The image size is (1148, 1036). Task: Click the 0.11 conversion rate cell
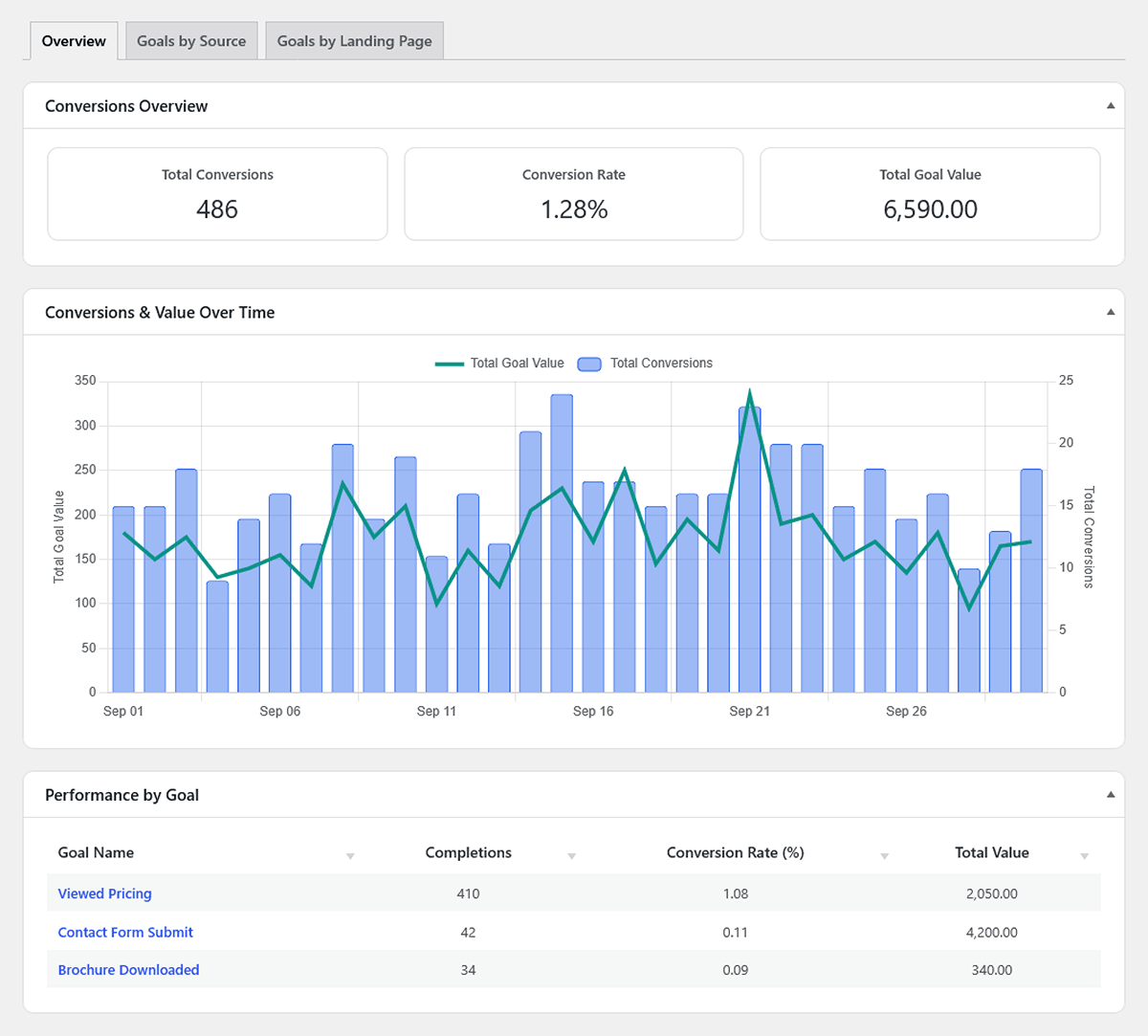[x=735, y=932]
